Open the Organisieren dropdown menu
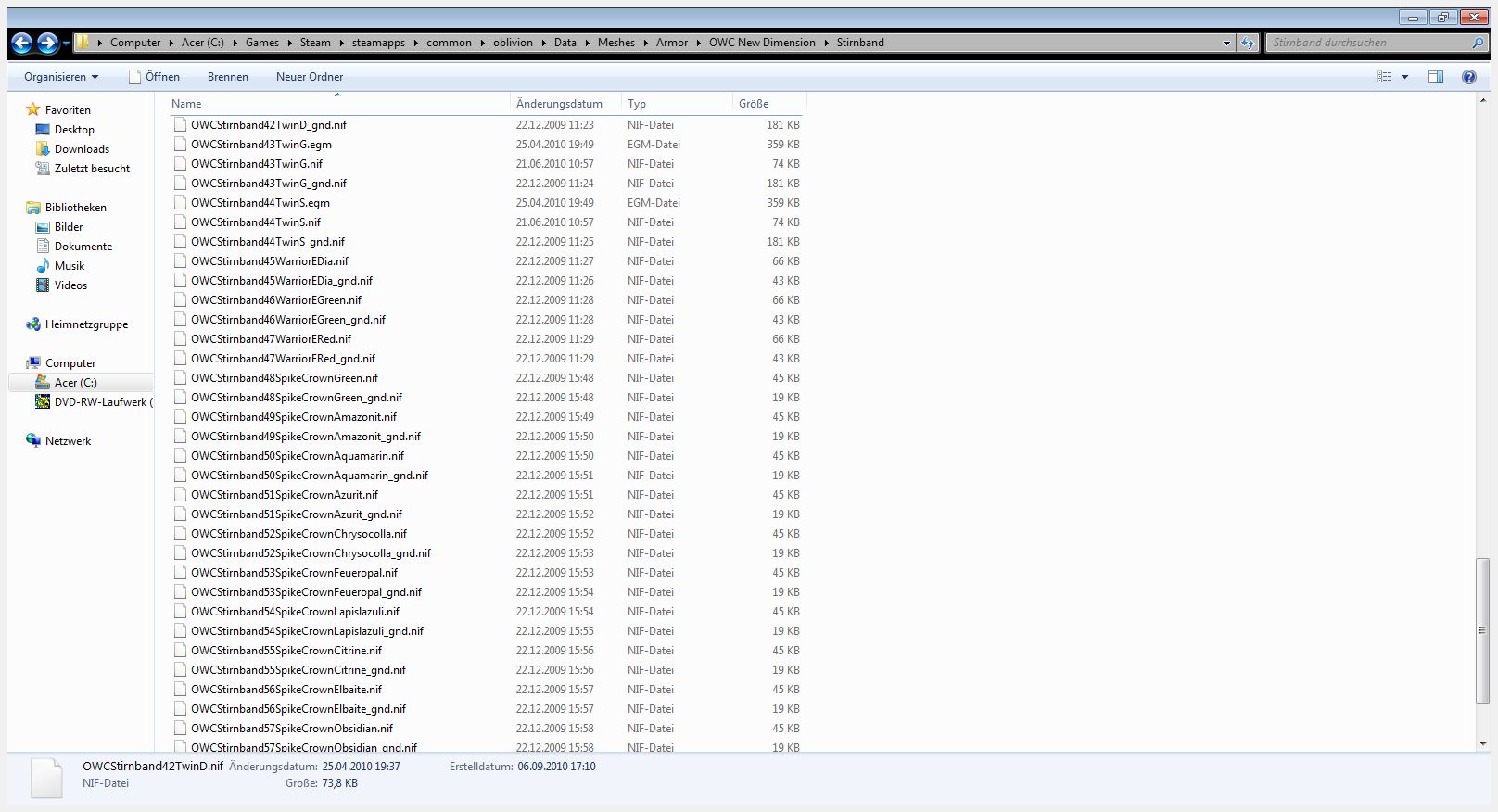The image size is (1498, 812). point(61,77)
